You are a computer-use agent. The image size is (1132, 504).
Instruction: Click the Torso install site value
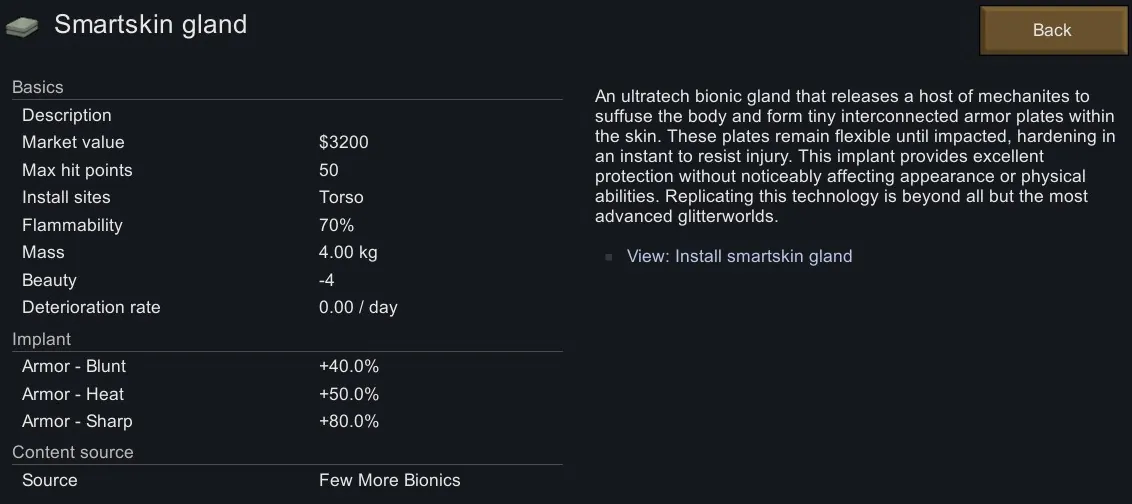tap(341, 197)
